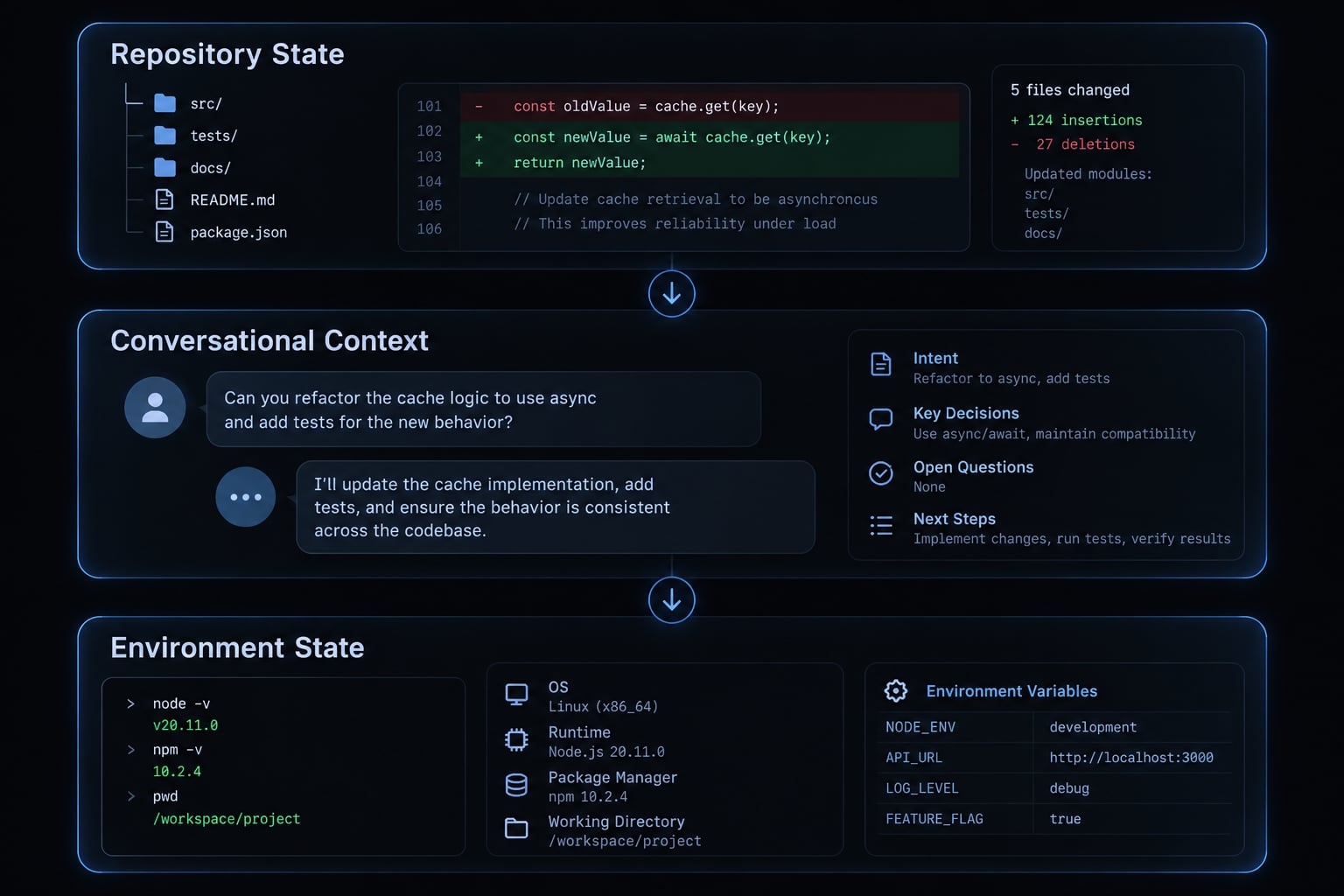Screen dimensions: 1344x896
Task: Click the "npm -v" terminal command
Action: (x=178, y=750)
